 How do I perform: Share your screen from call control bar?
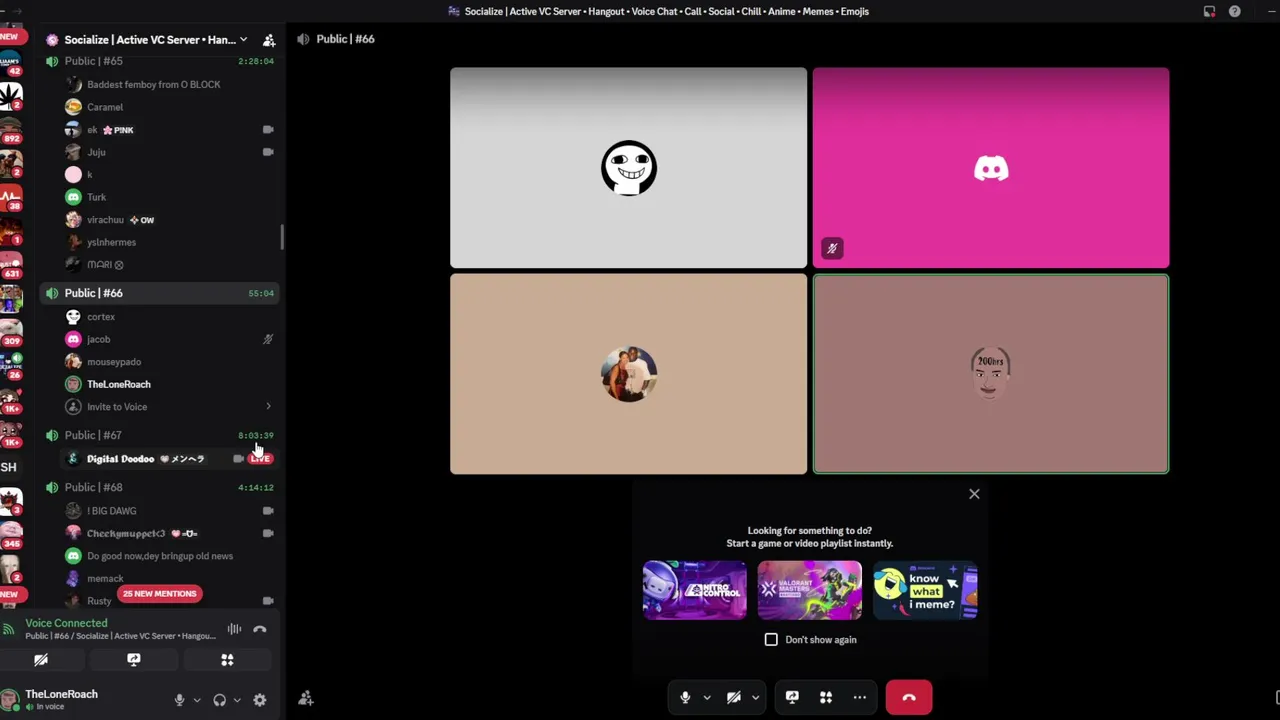click(792, 697)
